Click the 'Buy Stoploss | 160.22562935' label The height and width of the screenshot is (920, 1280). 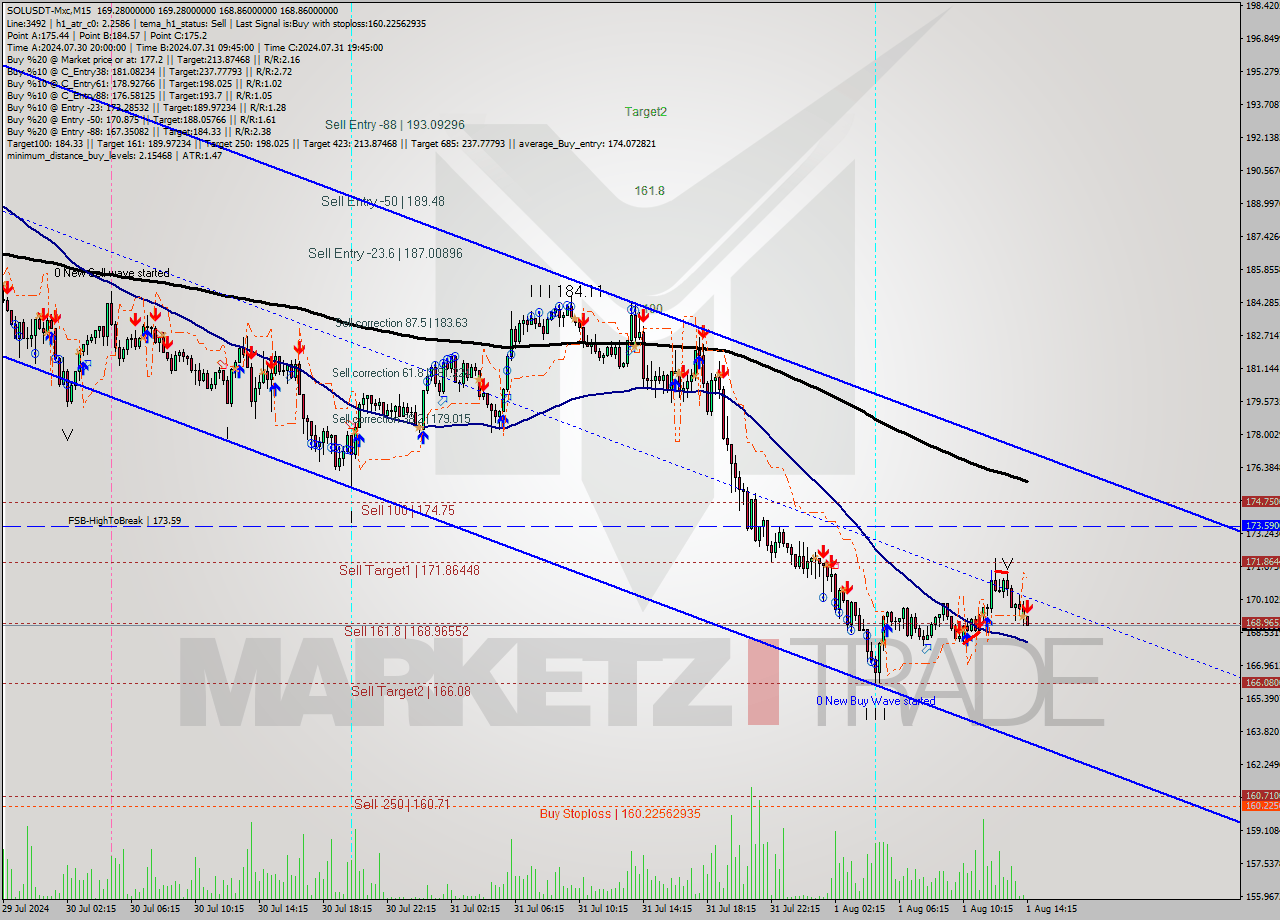pos(620,814)
